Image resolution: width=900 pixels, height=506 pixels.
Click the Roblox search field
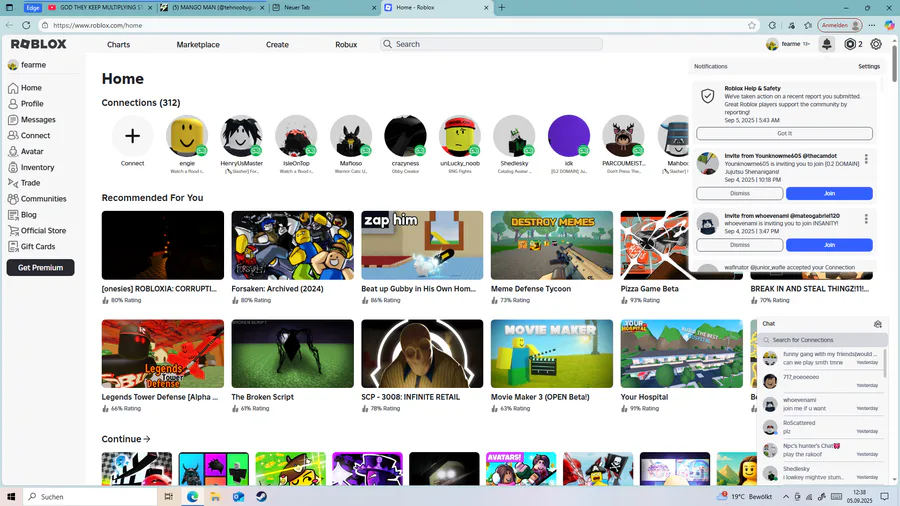pos(491,44)
